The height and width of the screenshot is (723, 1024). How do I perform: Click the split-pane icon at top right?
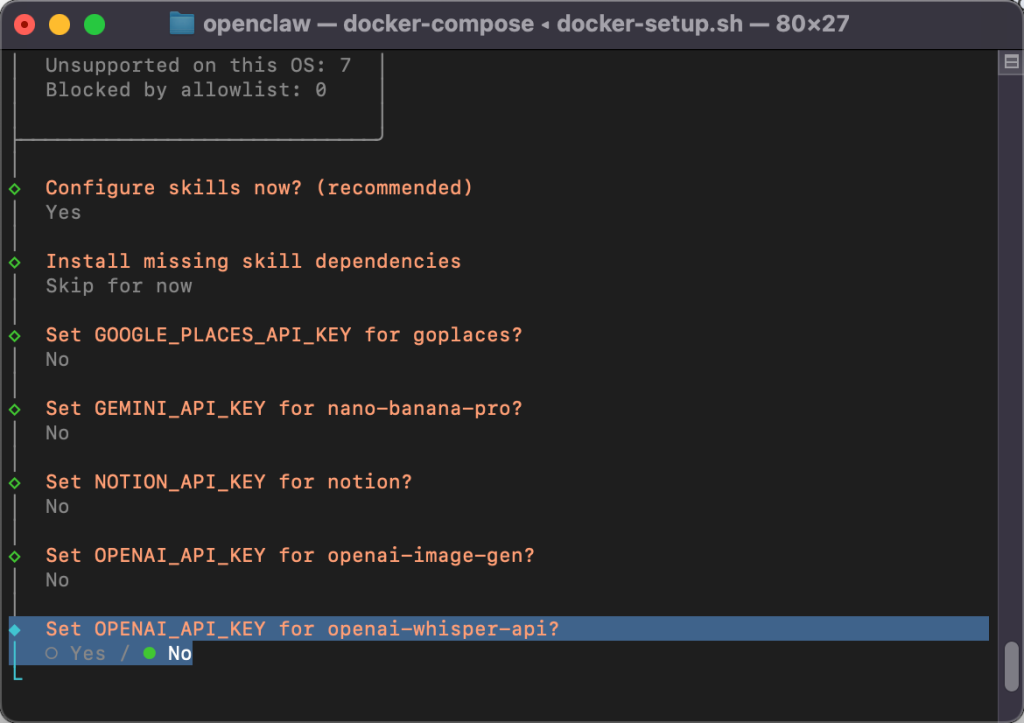pyautogui.click(x=1009, y=60)
